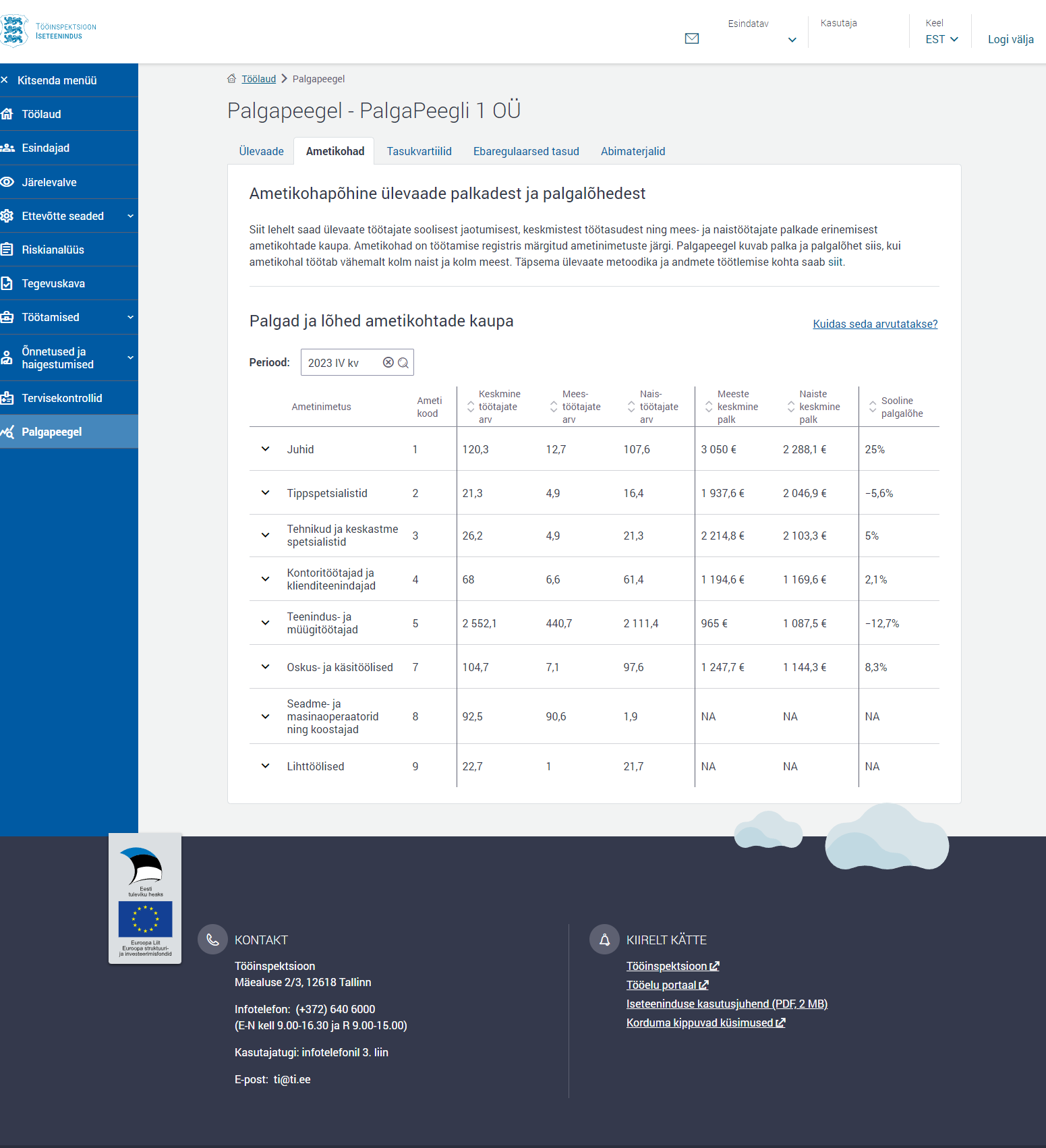Expand the Lihttöölised row
1046x1148 pixels.
click(x=266, y=766)
